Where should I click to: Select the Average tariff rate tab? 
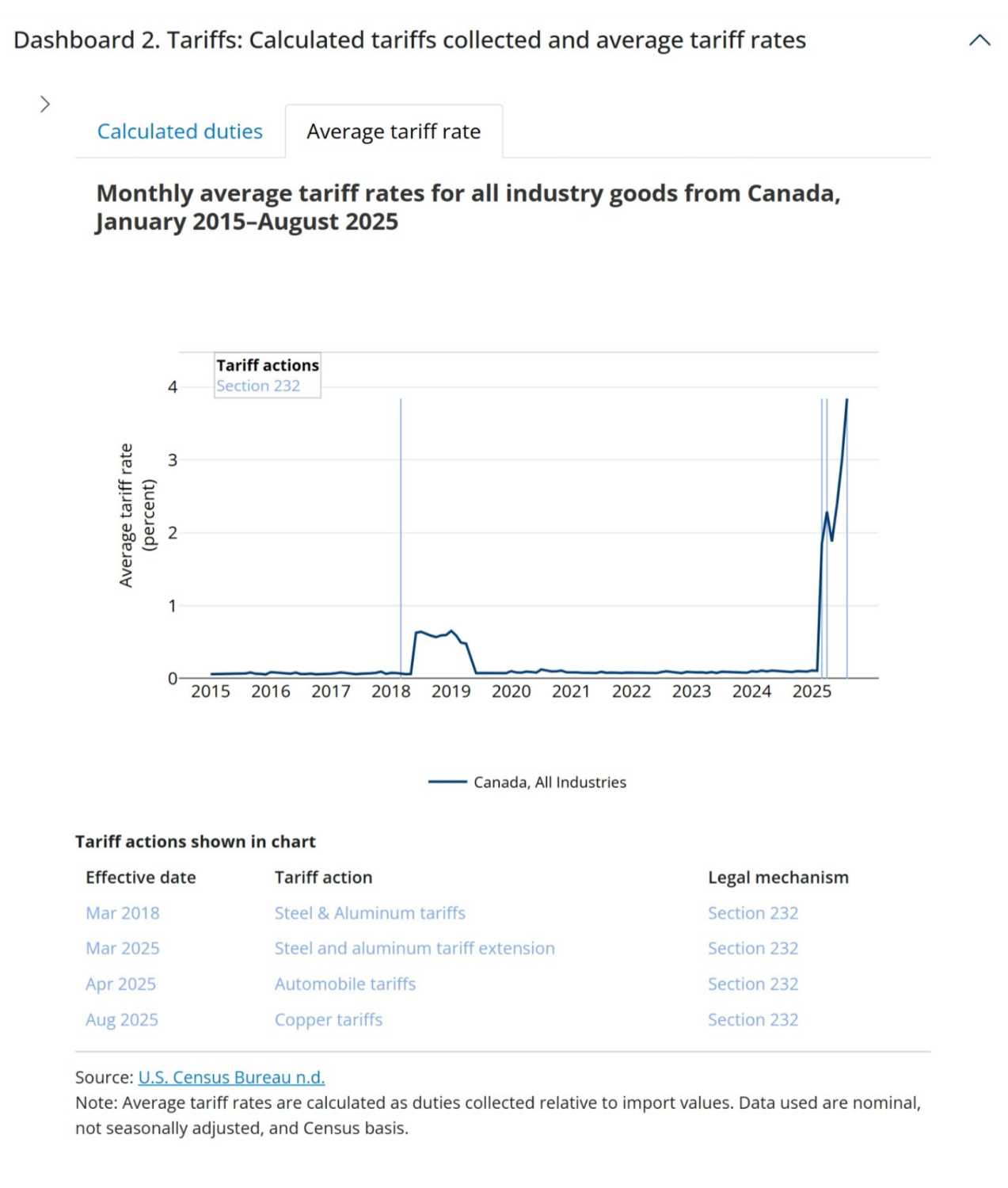point(394,131)
